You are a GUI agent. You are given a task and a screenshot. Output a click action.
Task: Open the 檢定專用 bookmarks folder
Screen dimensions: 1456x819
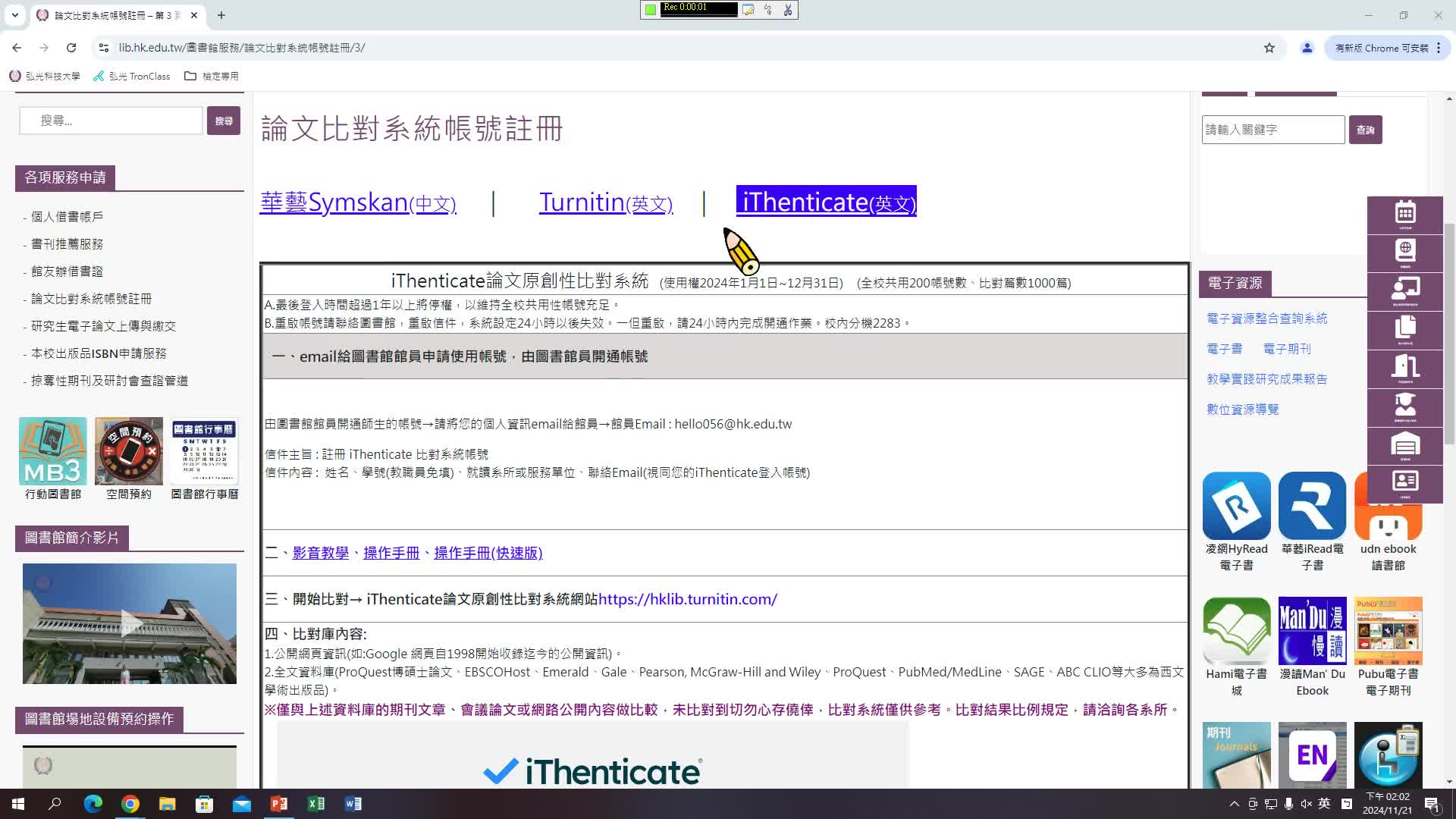(x=212, y=76)
